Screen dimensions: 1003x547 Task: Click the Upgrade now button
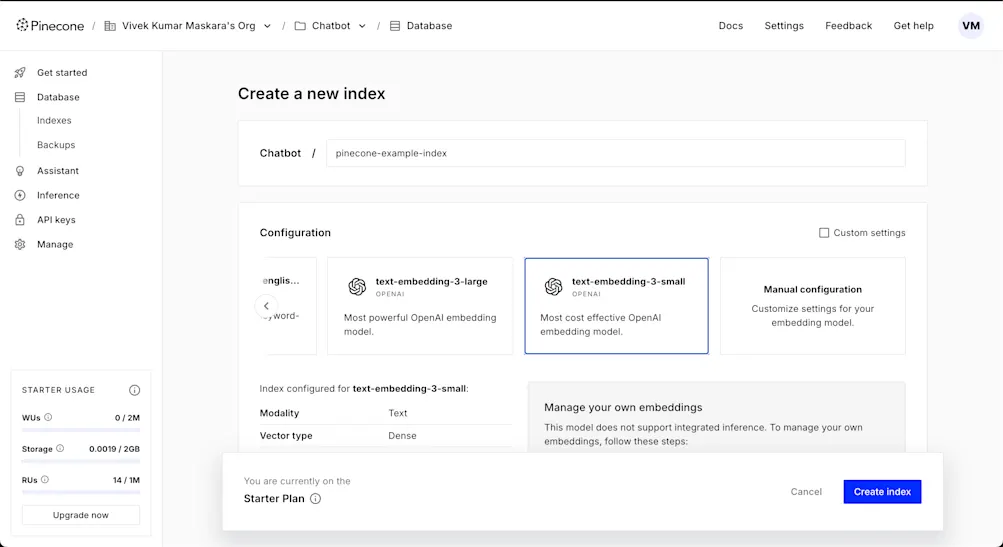click(x=81, y=515)
